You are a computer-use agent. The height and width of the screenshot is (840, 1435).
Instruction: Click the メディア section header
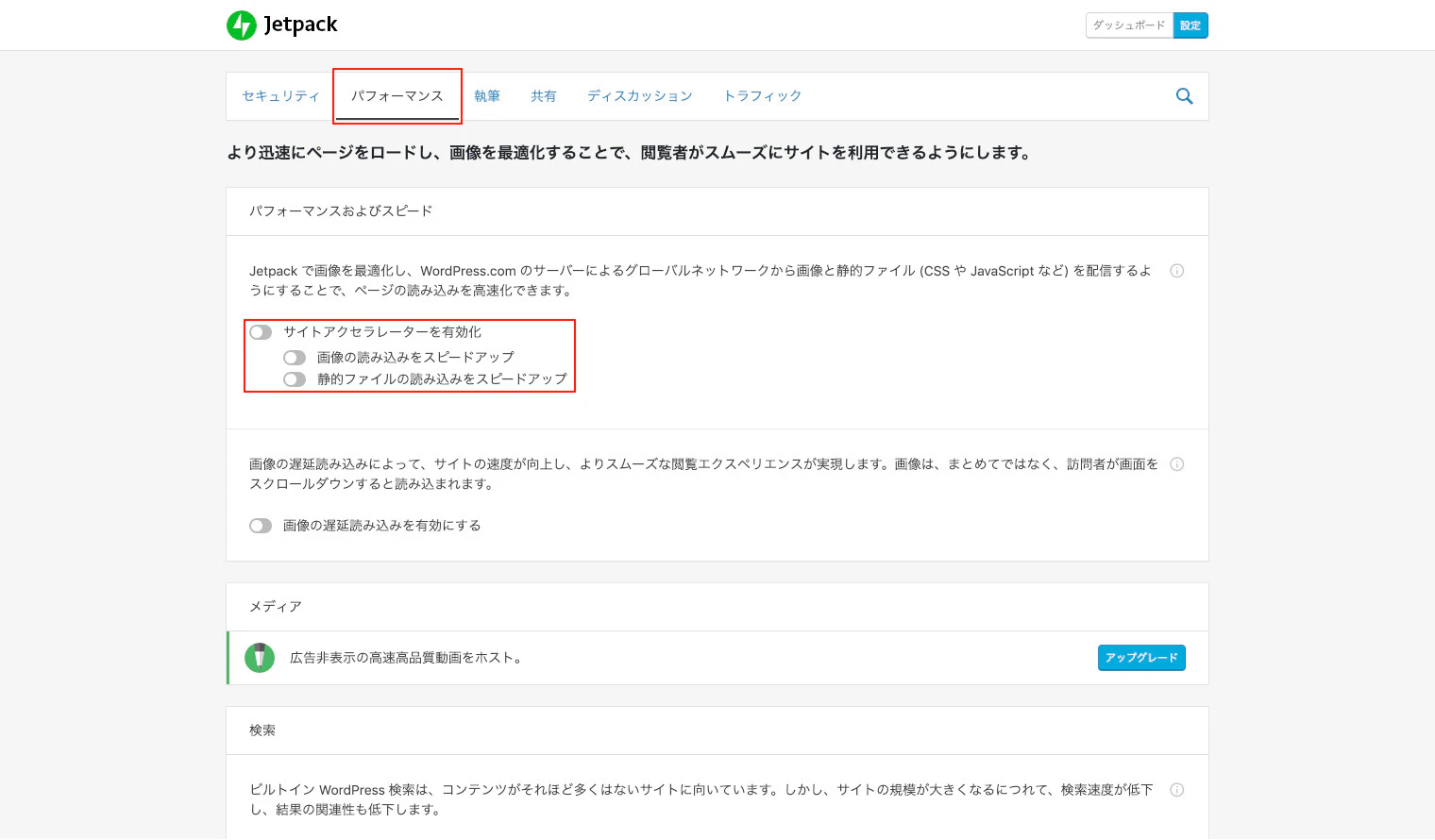tap(717, 607)
